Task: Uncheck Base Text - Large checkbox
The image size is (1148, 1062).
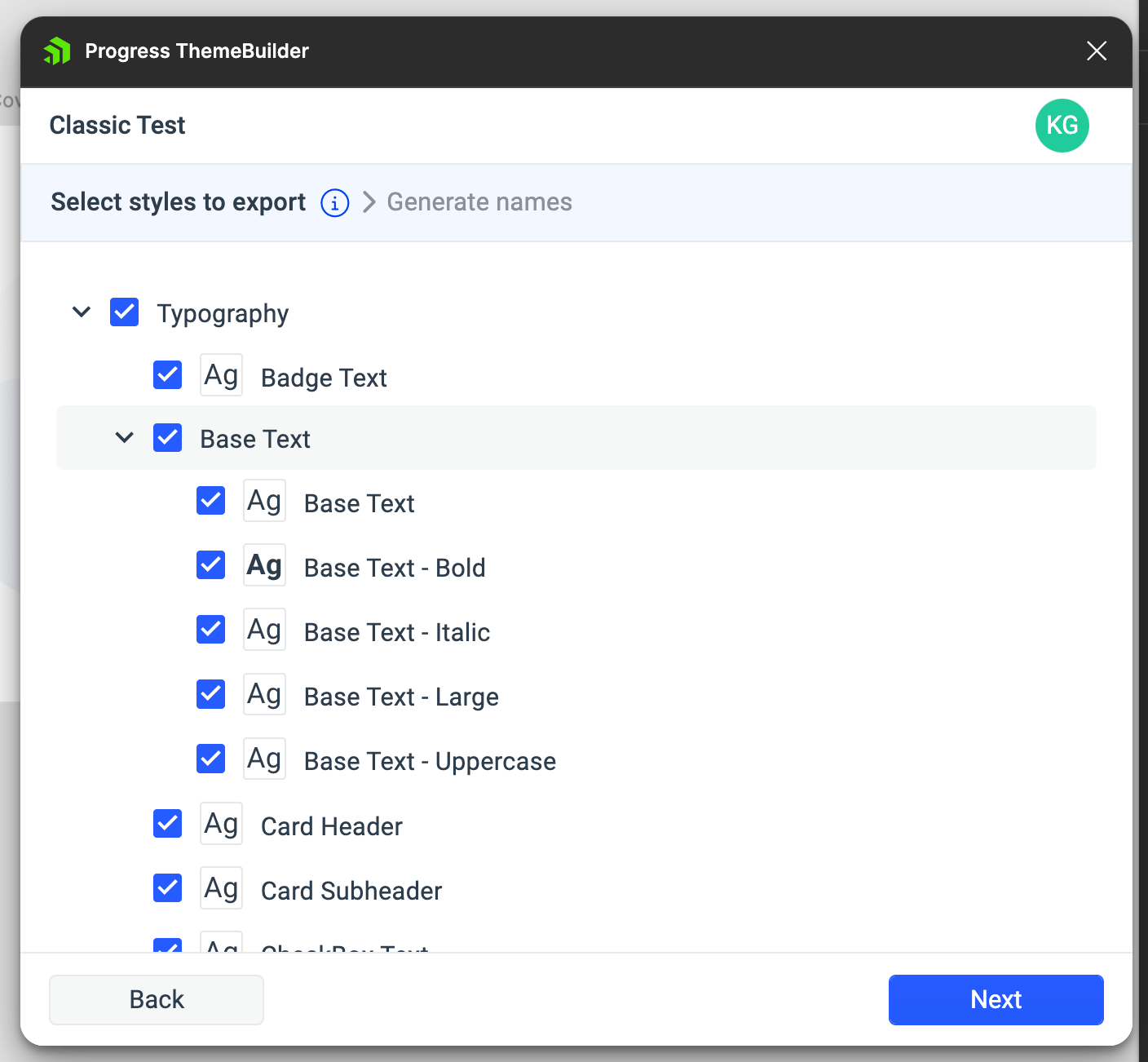Action: pyautogui.click(x=211, y=694)
